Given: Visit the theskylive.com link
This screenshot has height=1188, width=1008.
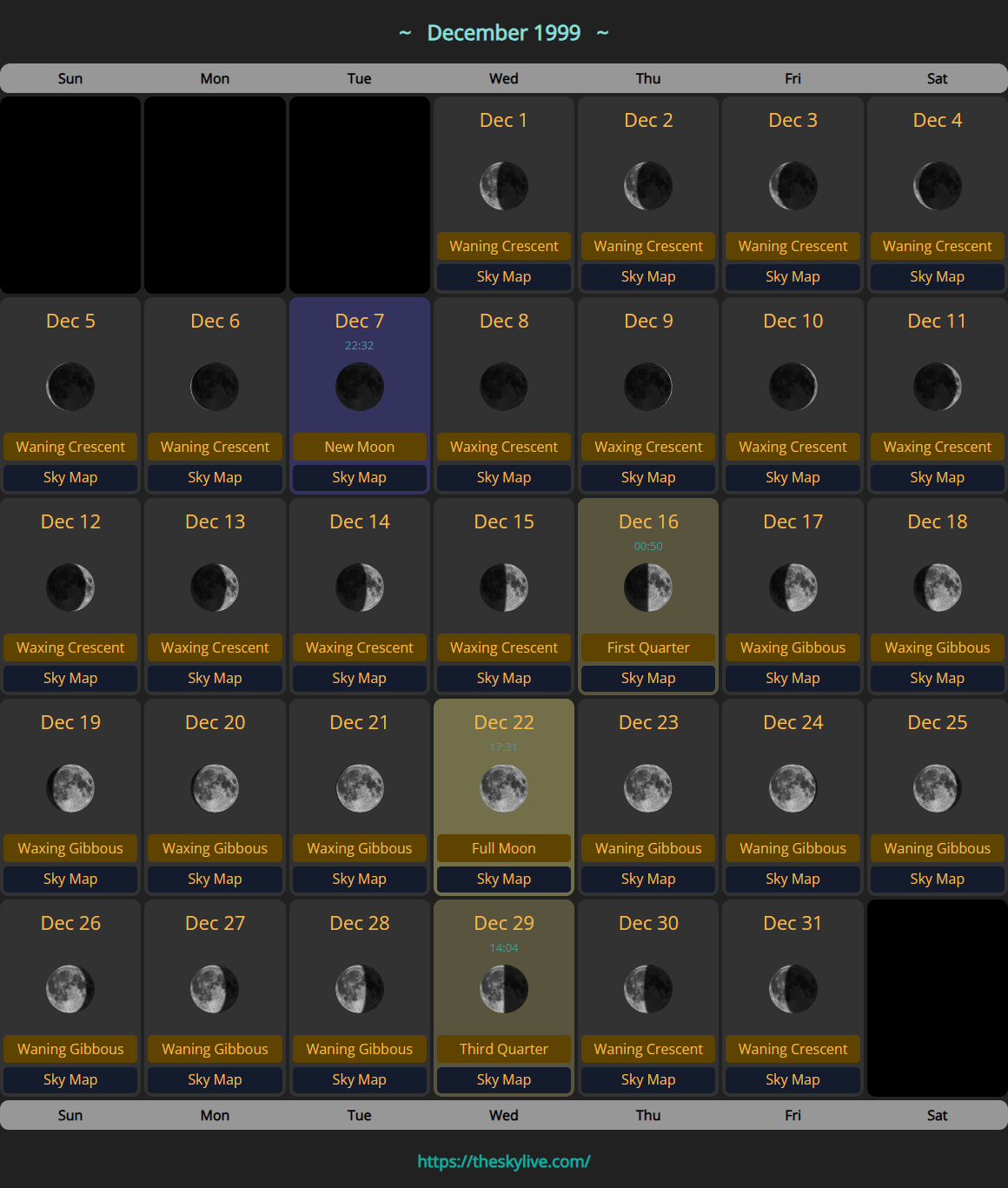Looking at the screenshot, I should (x=503, y=1161).
